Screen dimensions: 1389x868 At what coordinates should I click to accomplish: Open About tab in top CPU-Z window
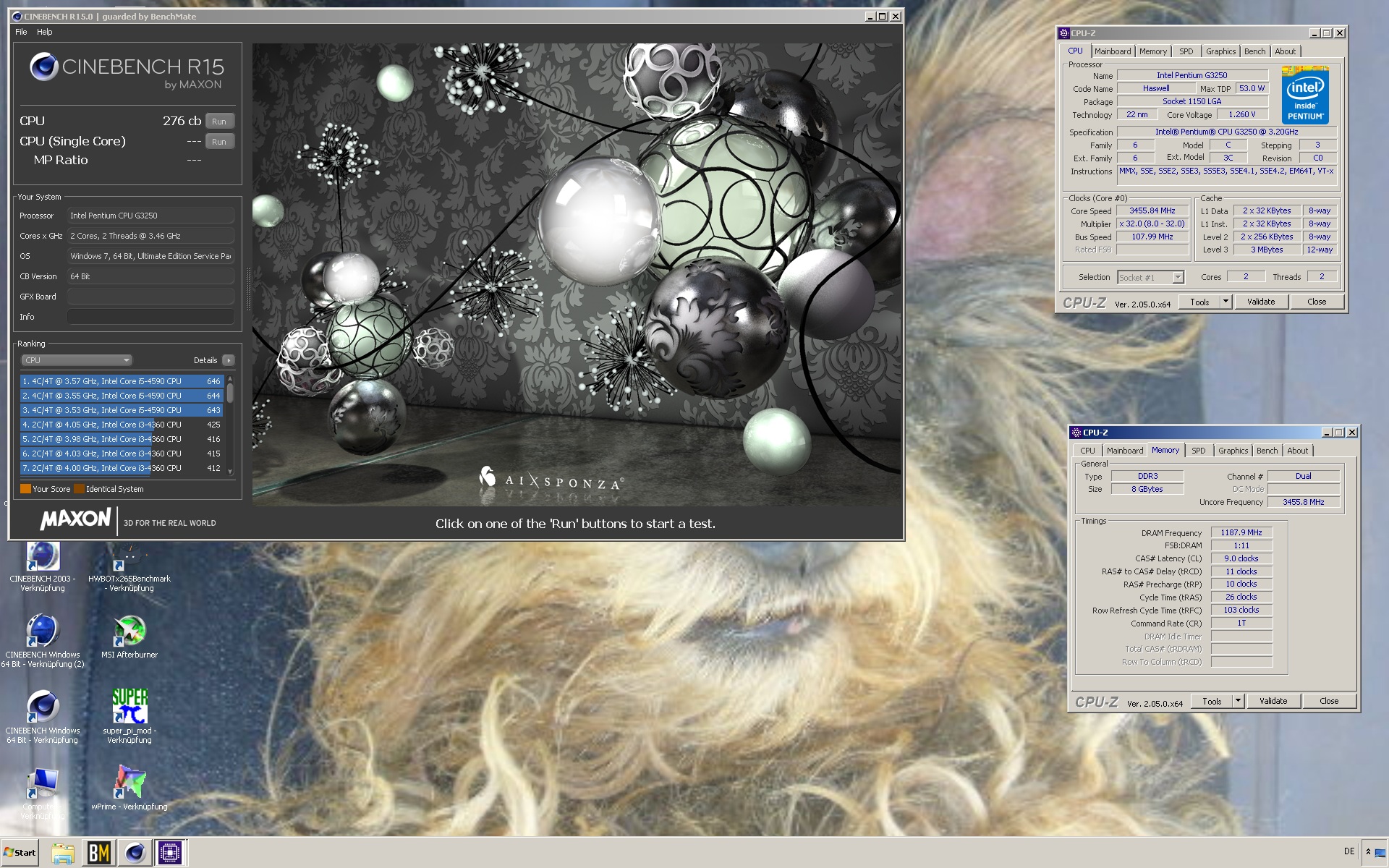(1285, 51)
